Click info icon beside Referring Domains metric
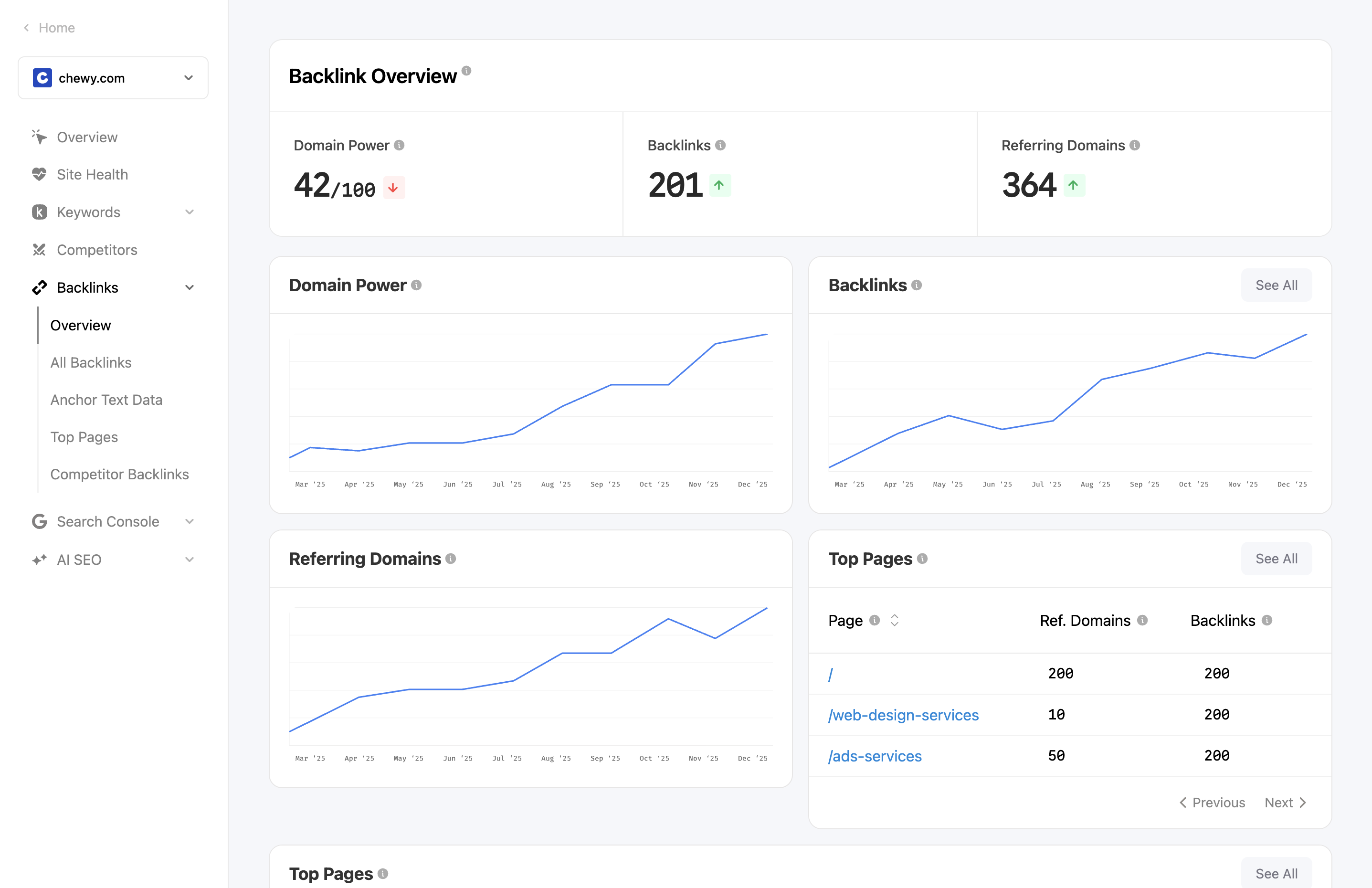 [x=1134, y=145]
